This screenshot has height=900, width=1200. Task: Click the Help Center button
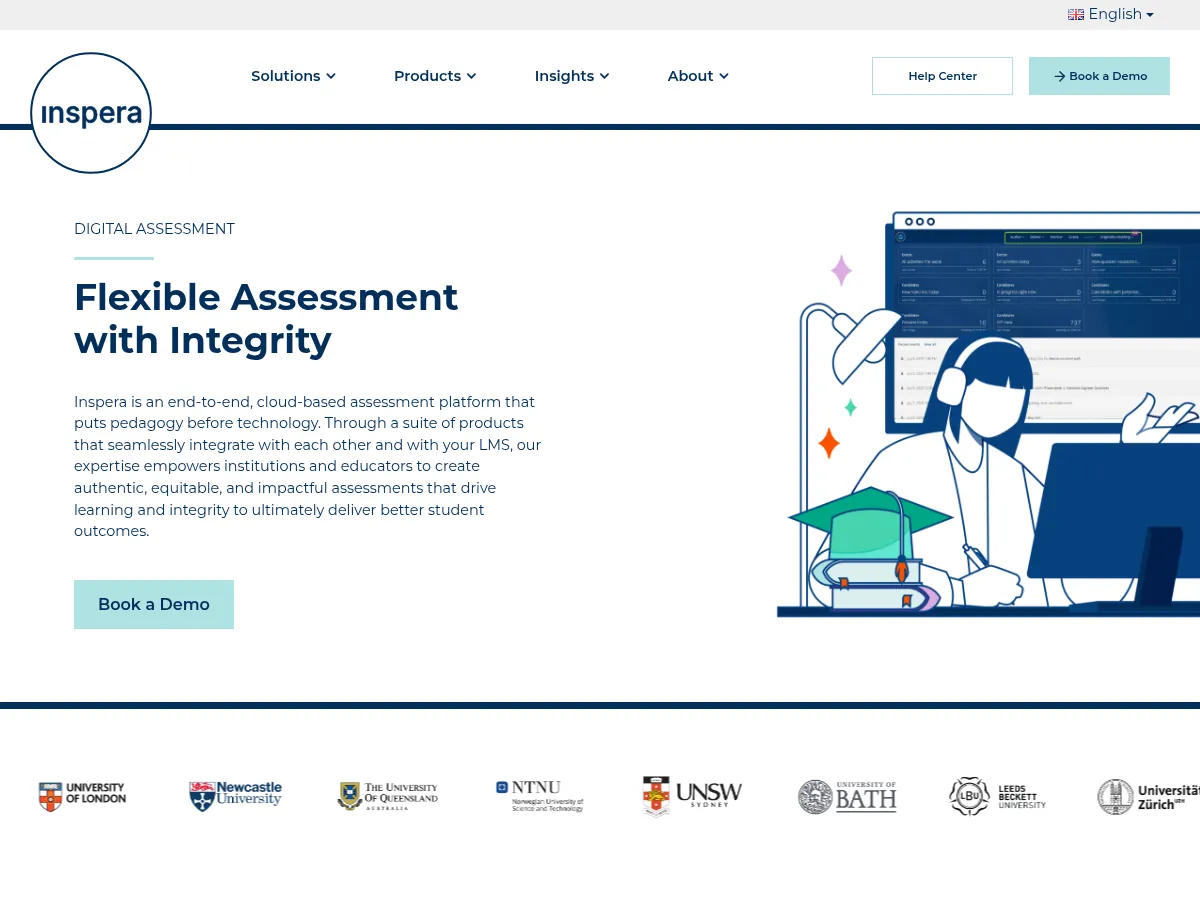coord(942,76)
